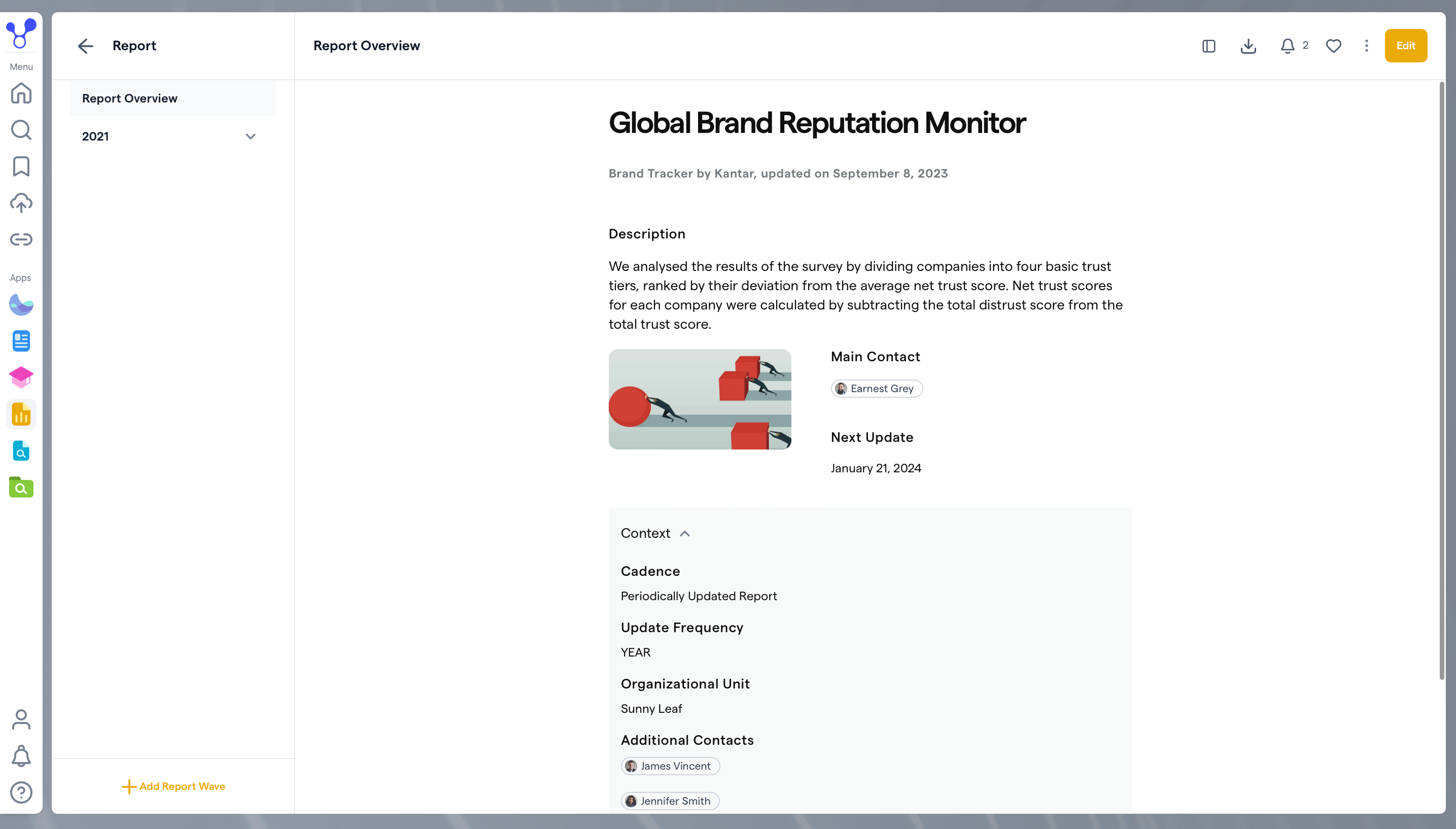Click the report cover image thumbnail
Viewport: 1456px width, 829px height.
coord(700,399)
